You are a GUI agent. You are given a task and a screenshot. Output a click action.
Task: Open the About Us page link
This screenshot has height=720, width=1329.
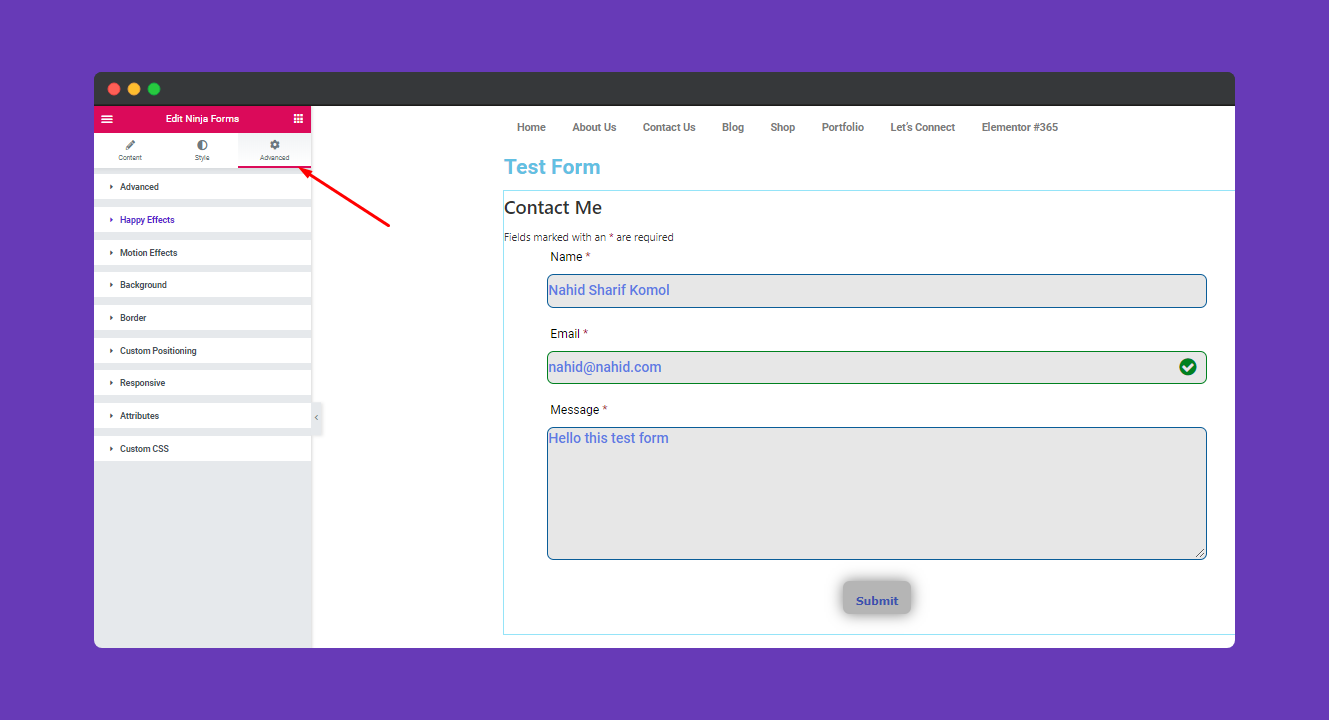click(x=594, y=127)
